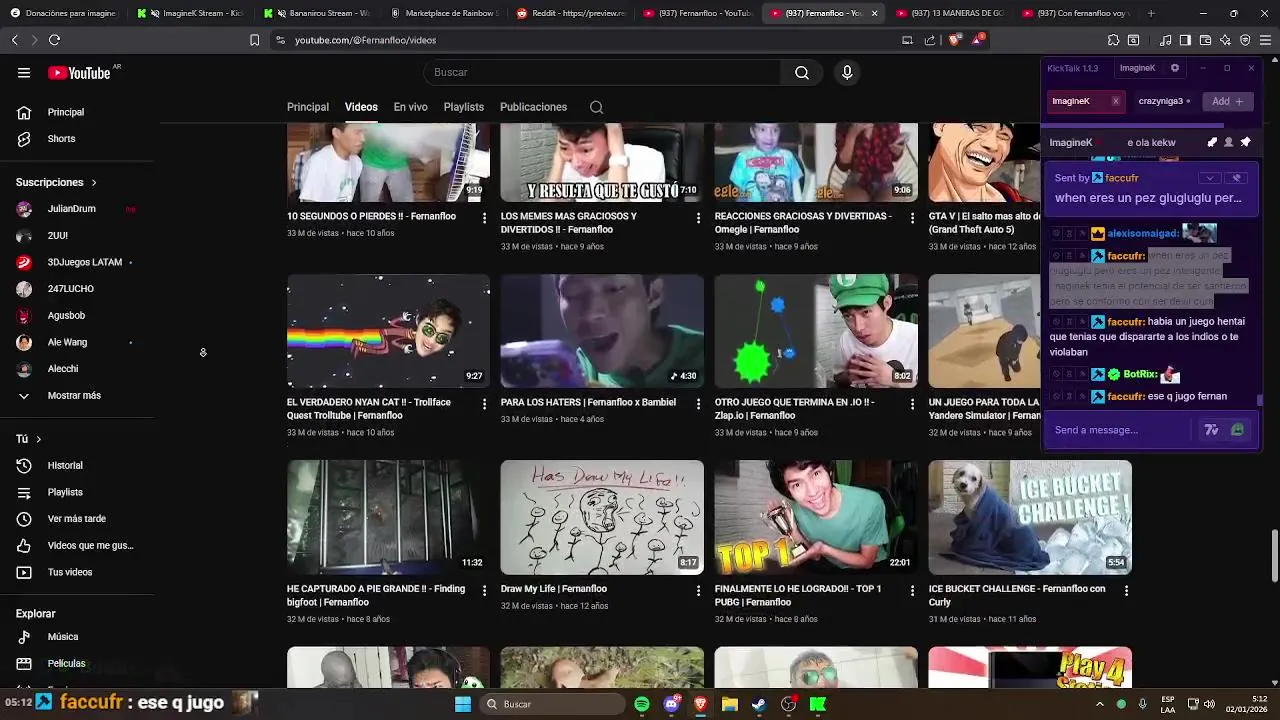Open Shorts in the sidebar
The height and width of the screenshot is (720, 1280).
60,139
